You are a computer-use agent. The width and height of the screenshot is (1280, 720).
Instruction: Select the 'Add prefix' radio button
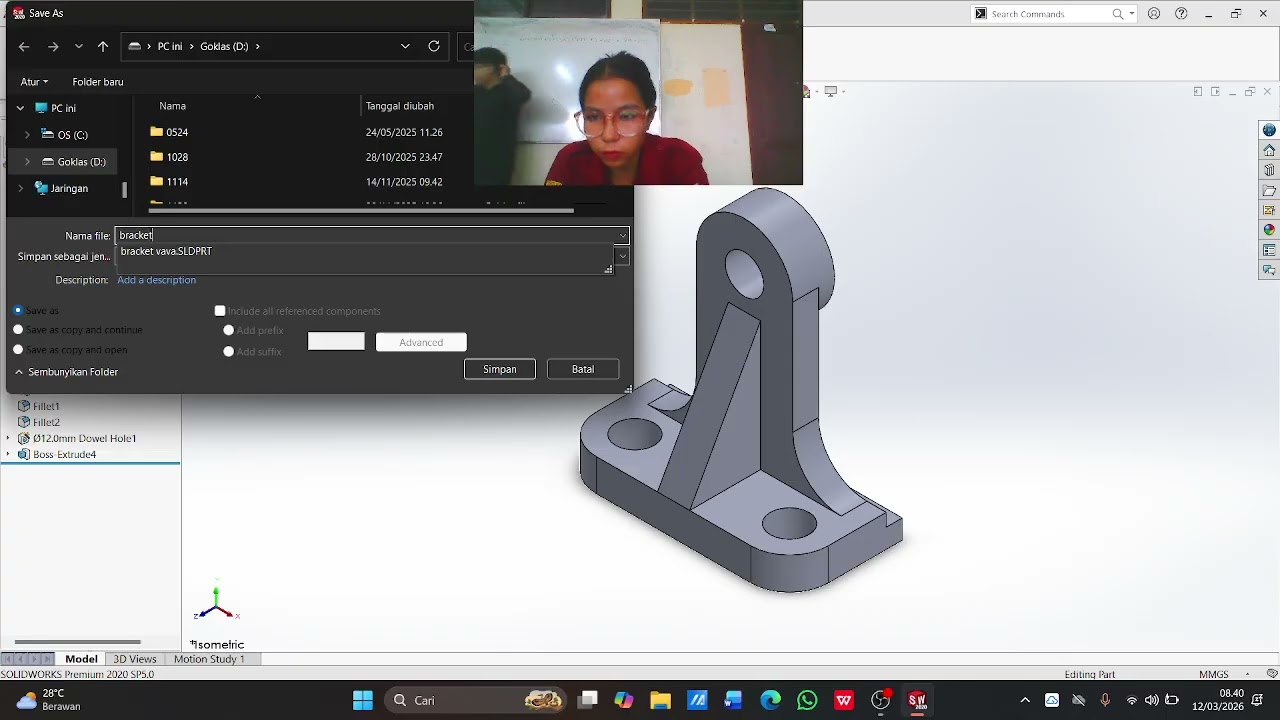[229, 330]
